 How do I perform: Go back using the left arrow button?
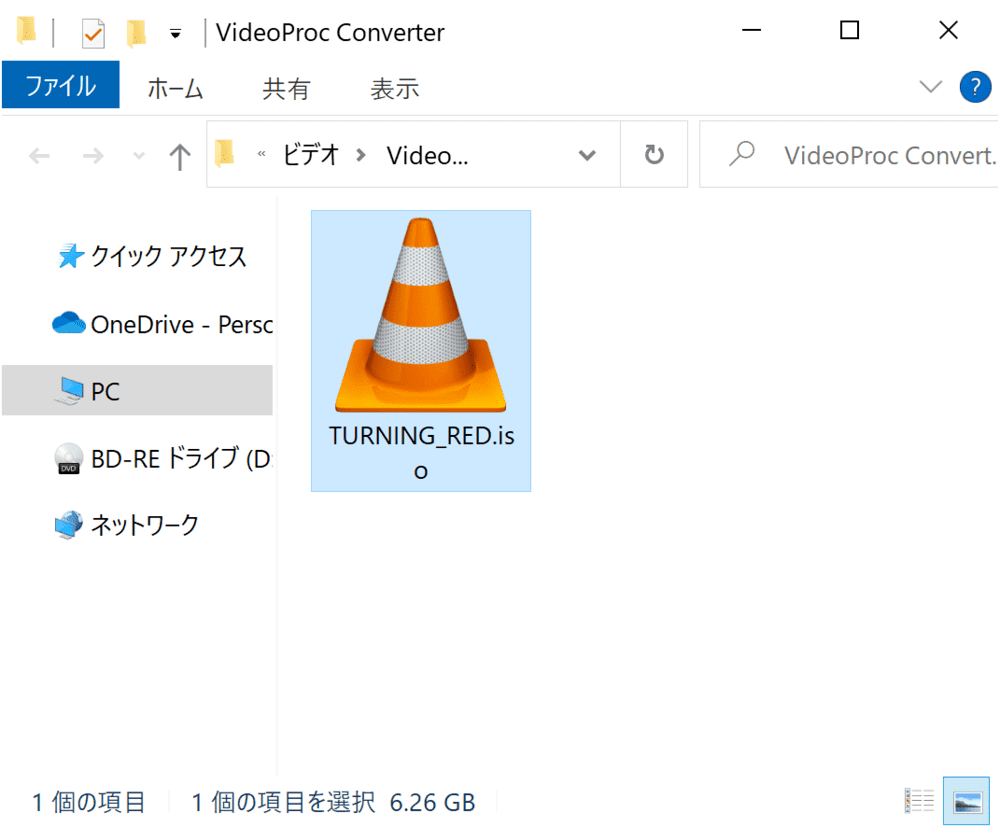pyautogui.click(x=39, y=155)
